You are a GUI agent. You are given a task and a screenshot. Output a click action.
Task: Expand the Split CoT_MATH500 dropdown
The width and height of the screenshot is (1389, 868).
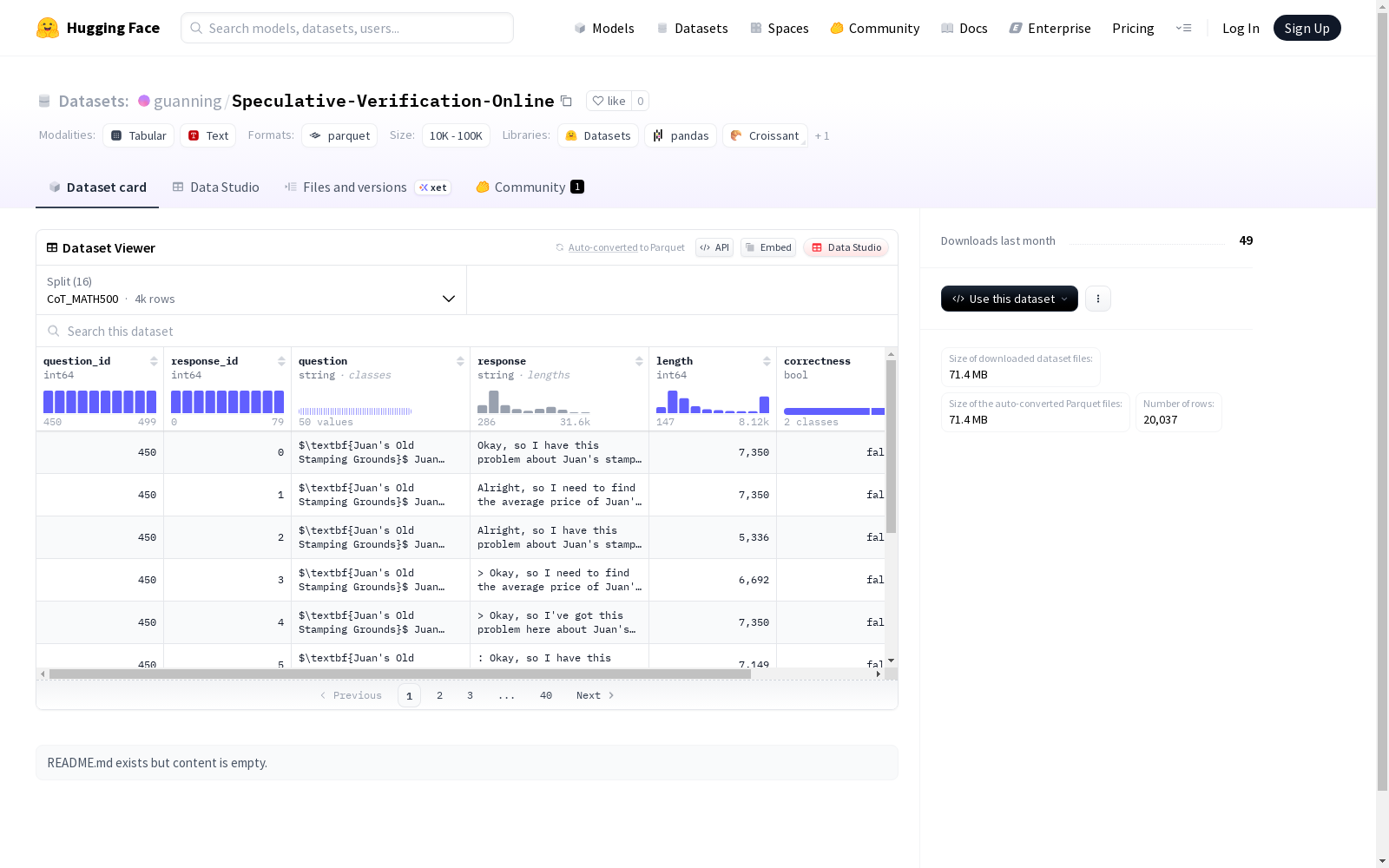coord(252,290)
